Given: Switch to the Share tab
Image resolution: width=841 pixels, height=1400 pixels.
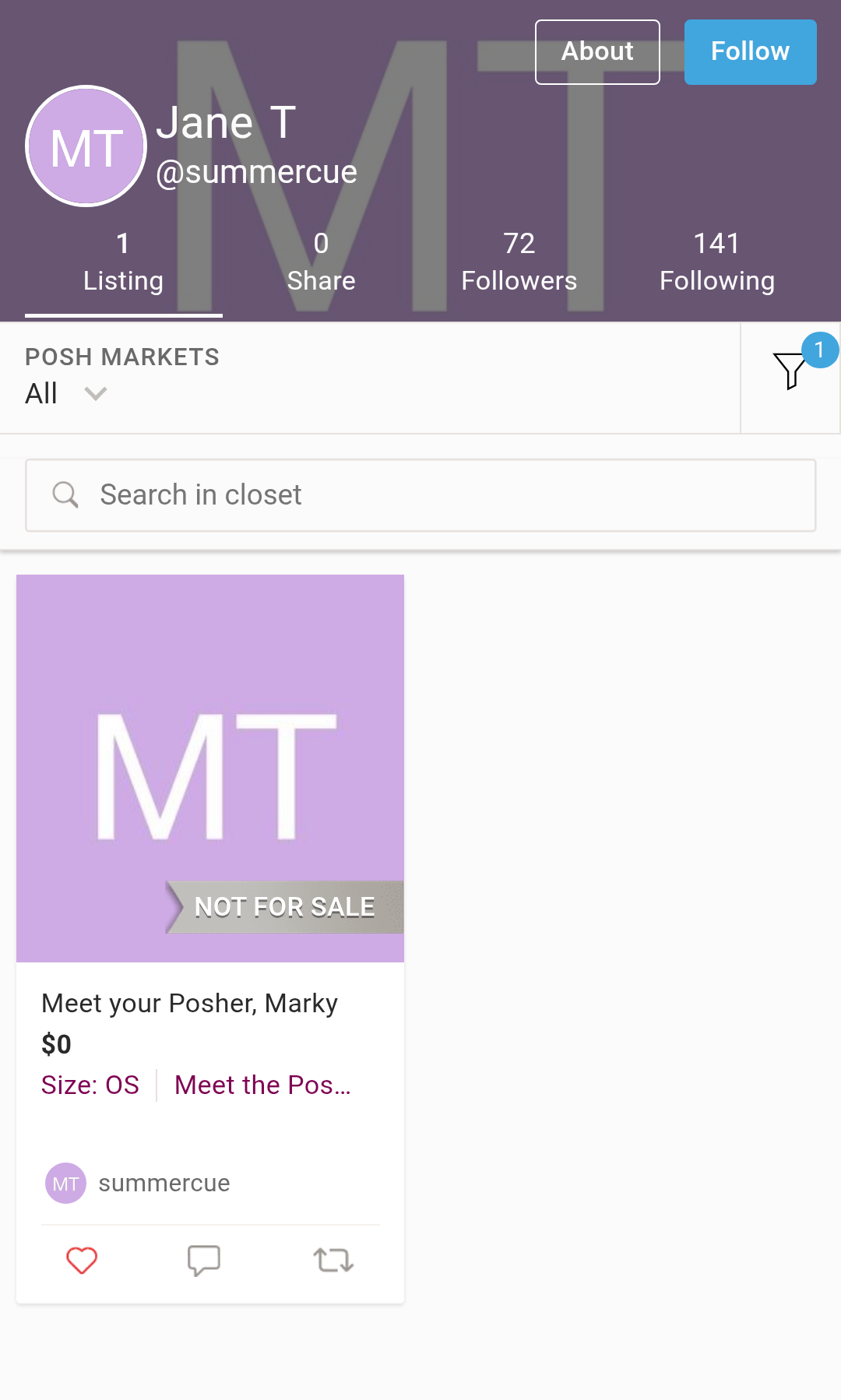Looking at the screenshot, I should tap(322, 262).
